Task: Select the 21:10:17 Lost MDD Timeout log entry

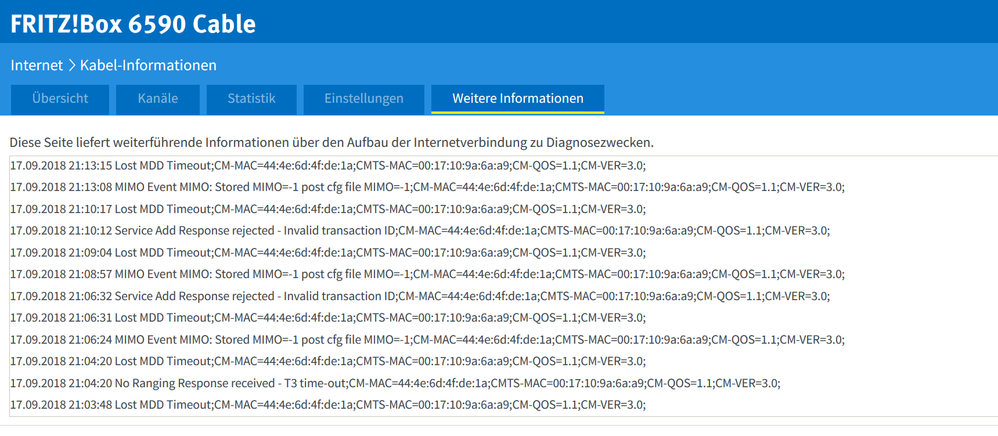Action: [x=328, y=209]
